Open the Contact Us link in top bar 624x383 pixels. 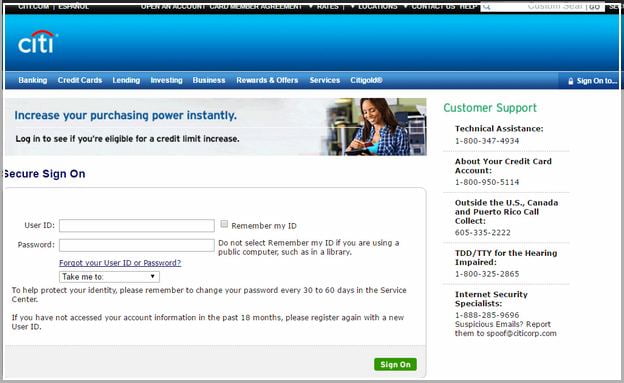point(433,6)
